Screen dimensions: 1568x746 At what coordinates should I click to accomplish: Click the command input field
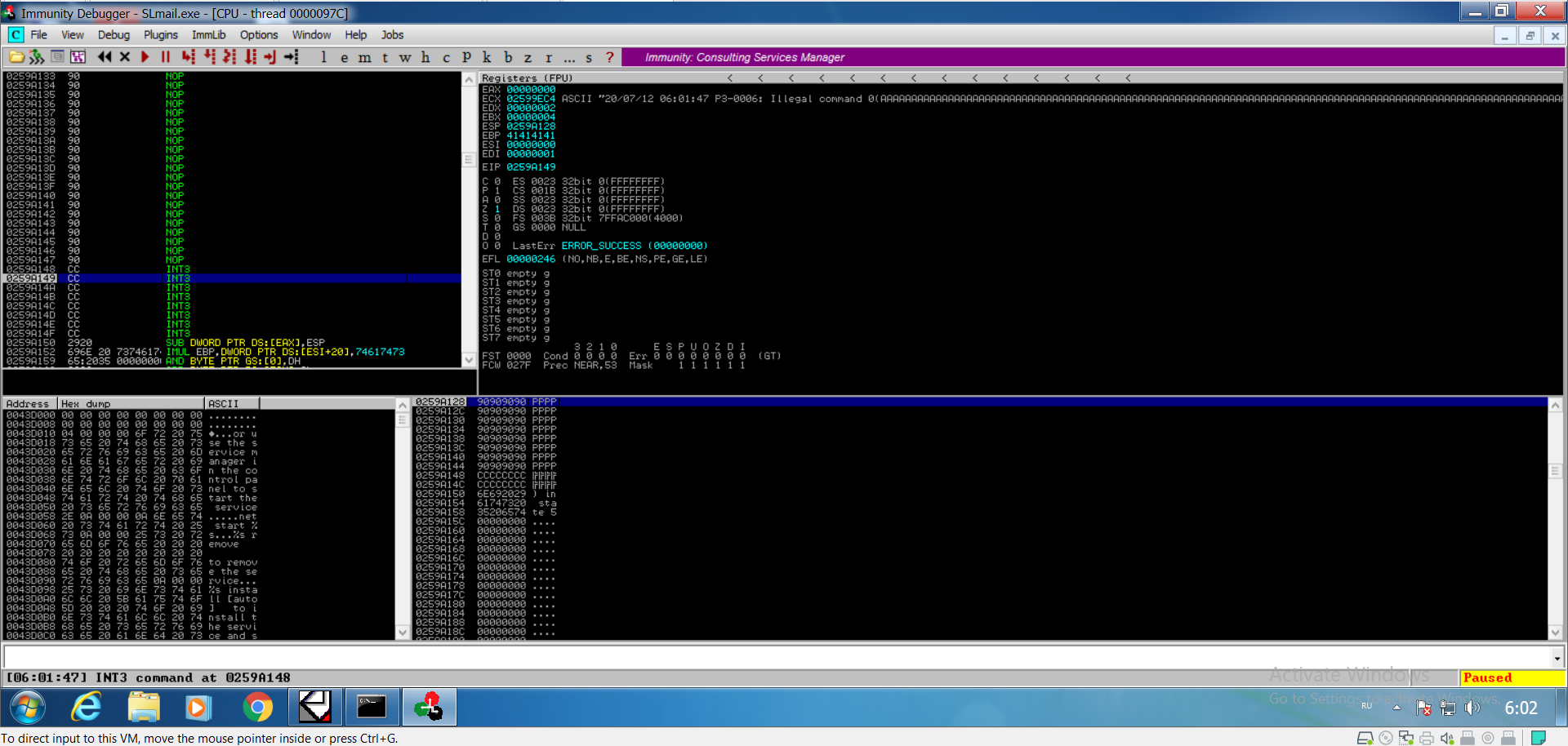pos(776,657)
